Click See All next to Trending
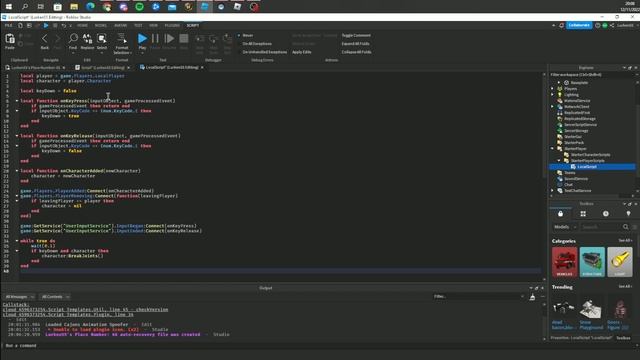 [624, 287]
